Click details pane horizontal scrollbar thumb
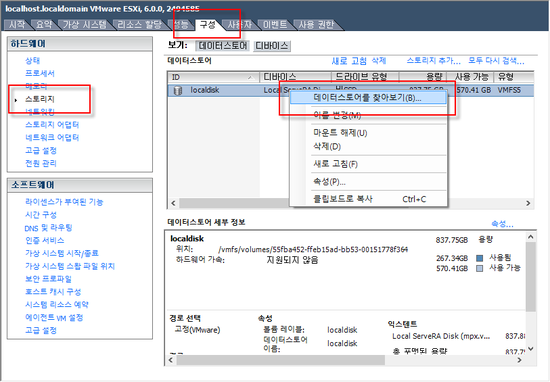Screen dimensions: 550x382 pos(281,360)
